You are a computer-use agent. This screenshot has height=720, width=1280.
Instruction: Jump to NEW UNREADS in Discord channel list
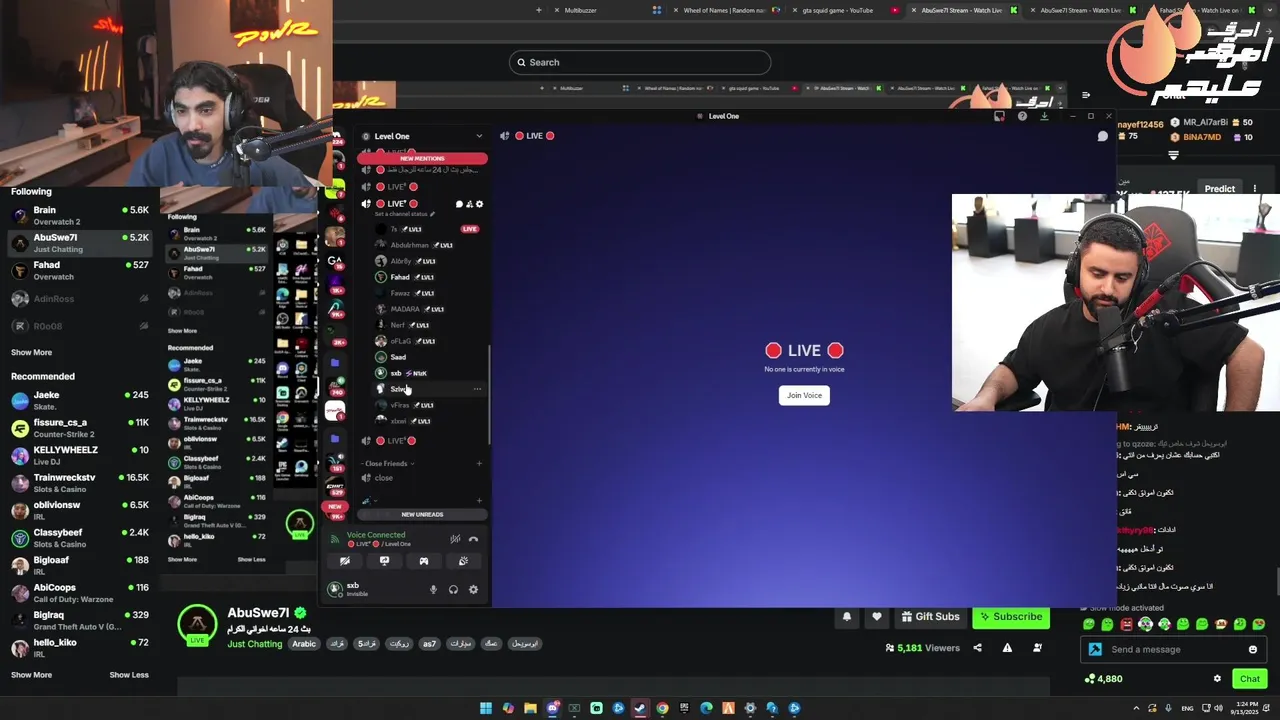click(x=422, y=514)
